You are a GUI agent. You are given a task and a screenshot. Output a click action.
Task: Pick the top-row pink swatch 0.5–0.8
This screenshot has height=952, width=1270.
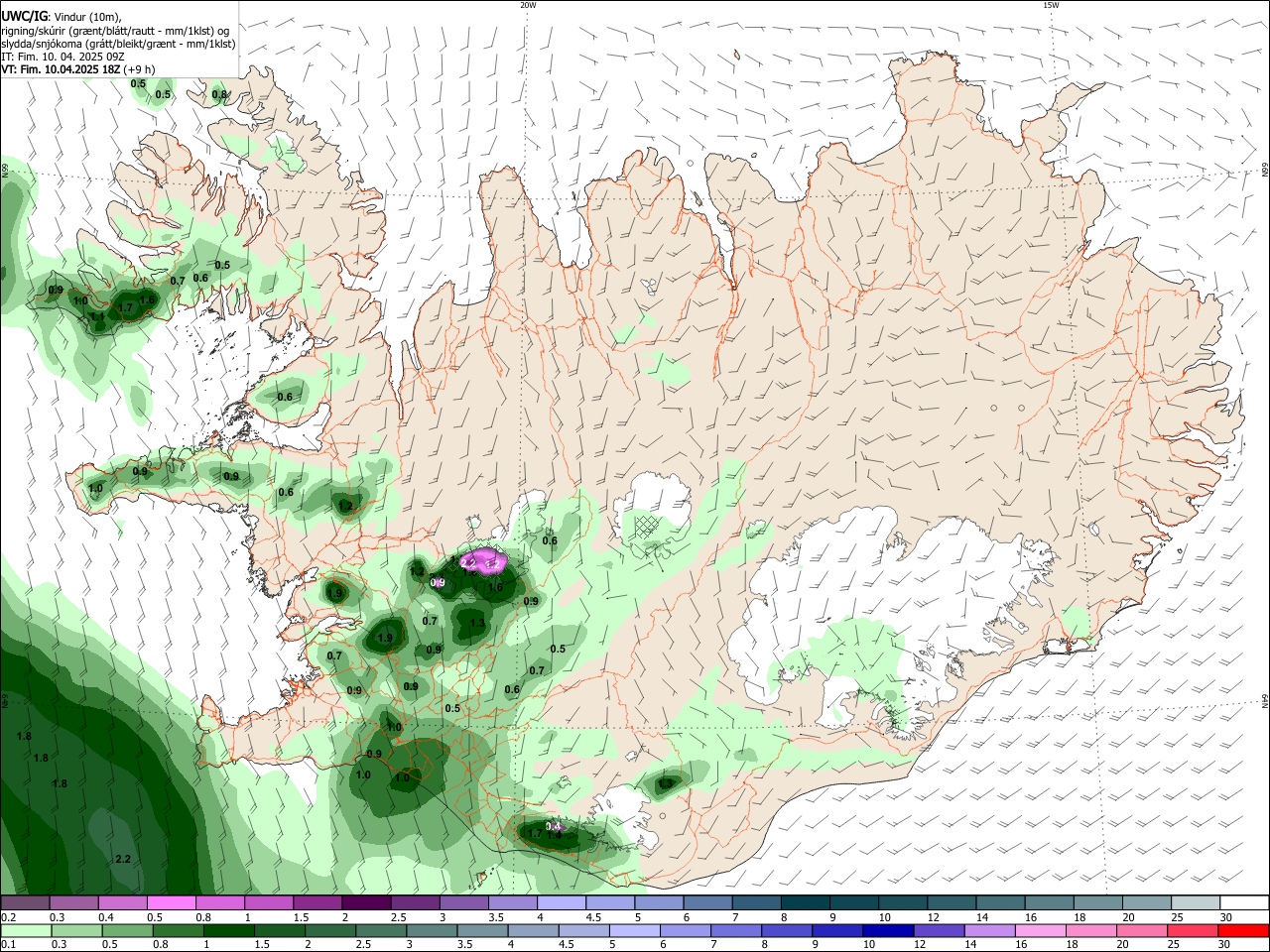171,902
